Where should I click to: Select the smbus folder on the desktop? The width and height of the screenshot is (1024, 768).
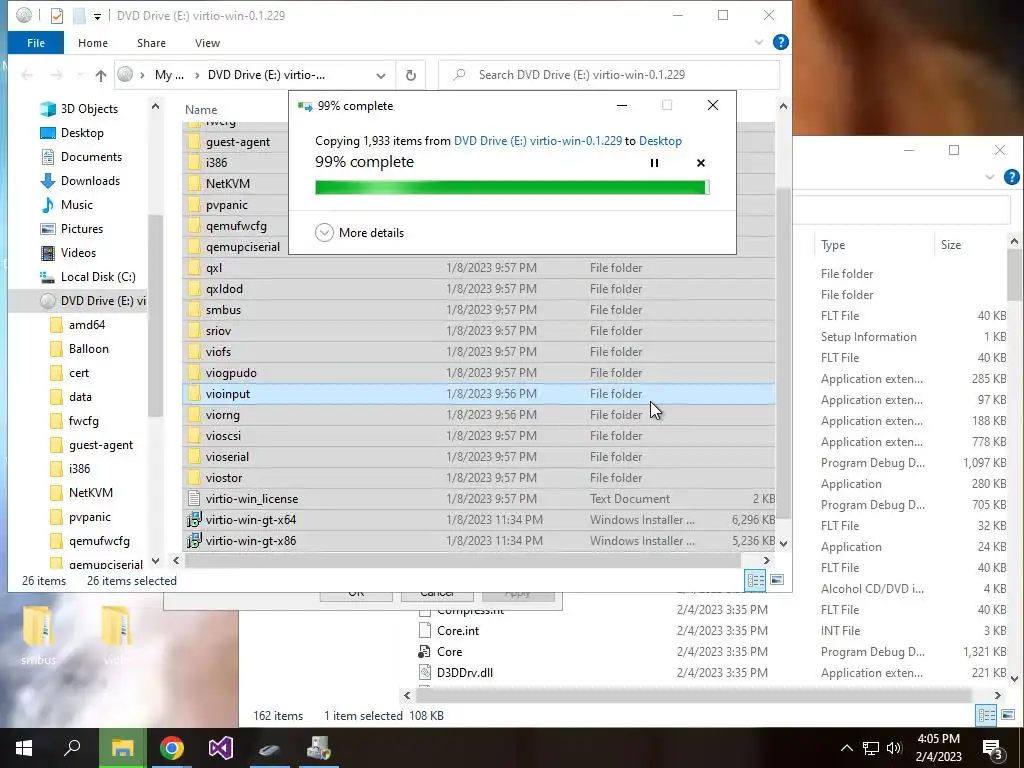pyautogui.click(x=39, y=635)
